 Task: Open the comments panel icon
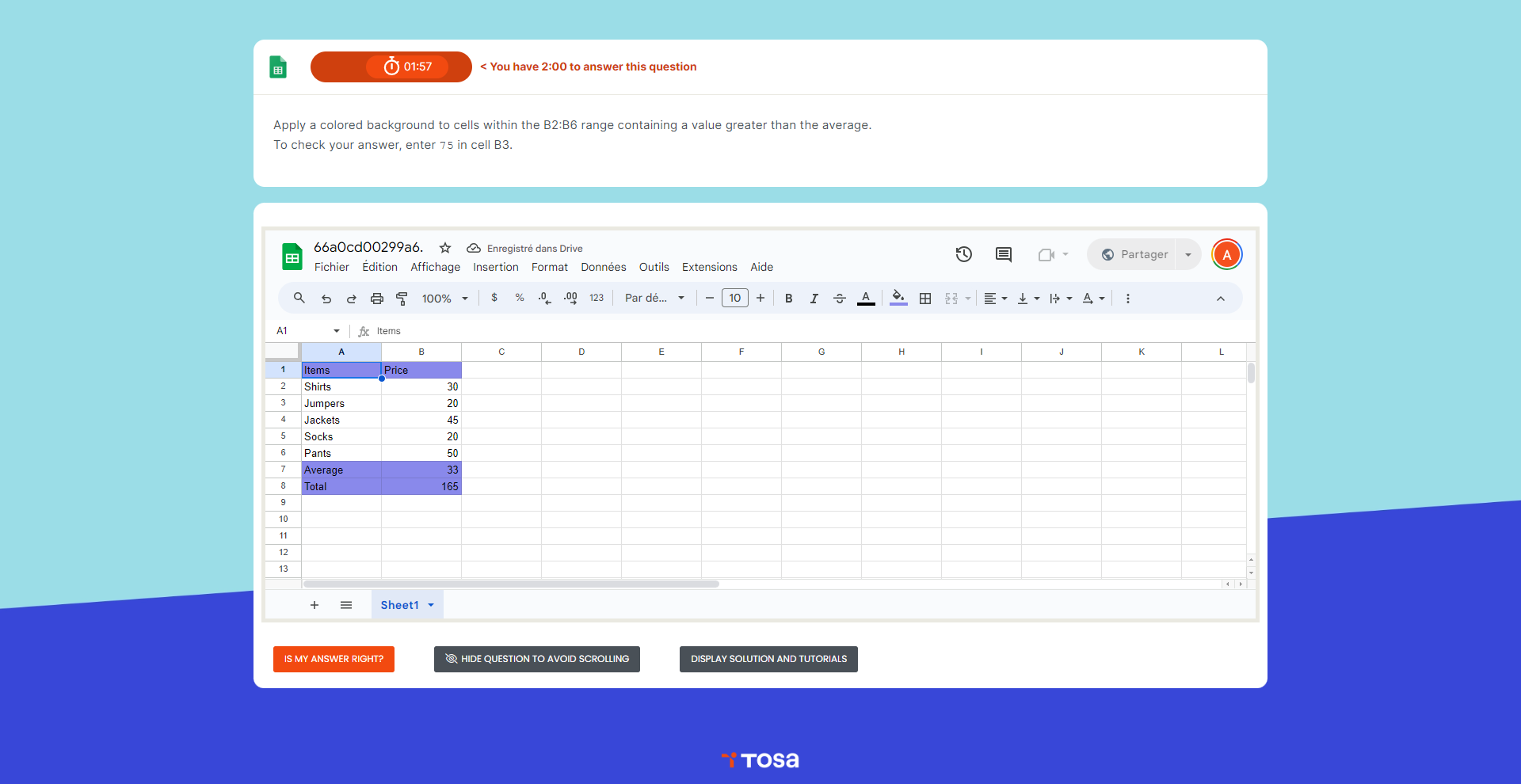pos(1003,254)
